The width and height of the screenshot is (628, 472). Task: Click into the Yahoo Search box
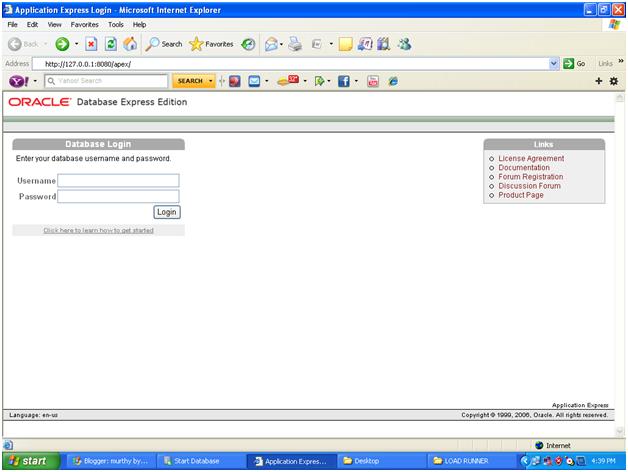click(107, 81)
